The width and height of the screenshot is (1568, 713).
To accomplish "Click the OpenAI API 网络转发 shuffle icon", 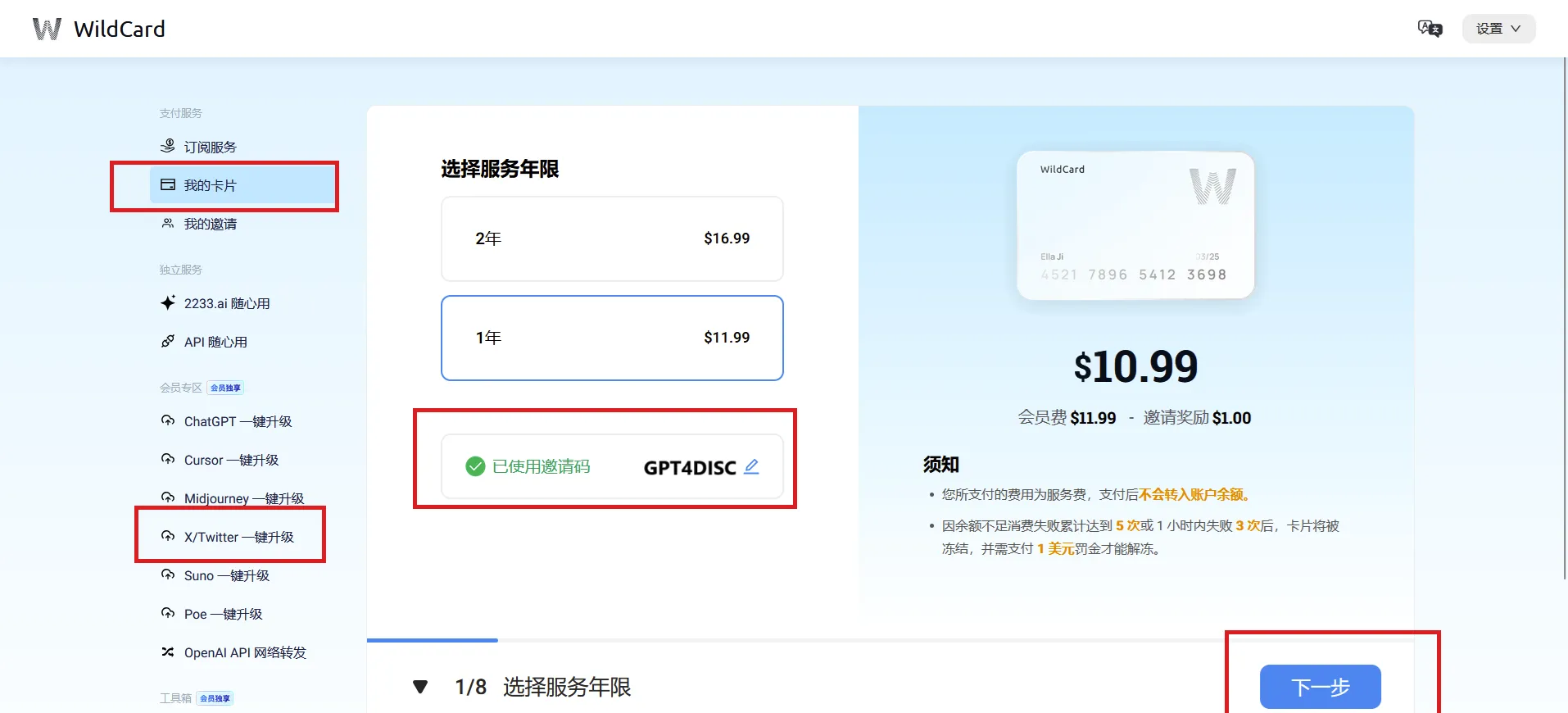I will [168, 652].
